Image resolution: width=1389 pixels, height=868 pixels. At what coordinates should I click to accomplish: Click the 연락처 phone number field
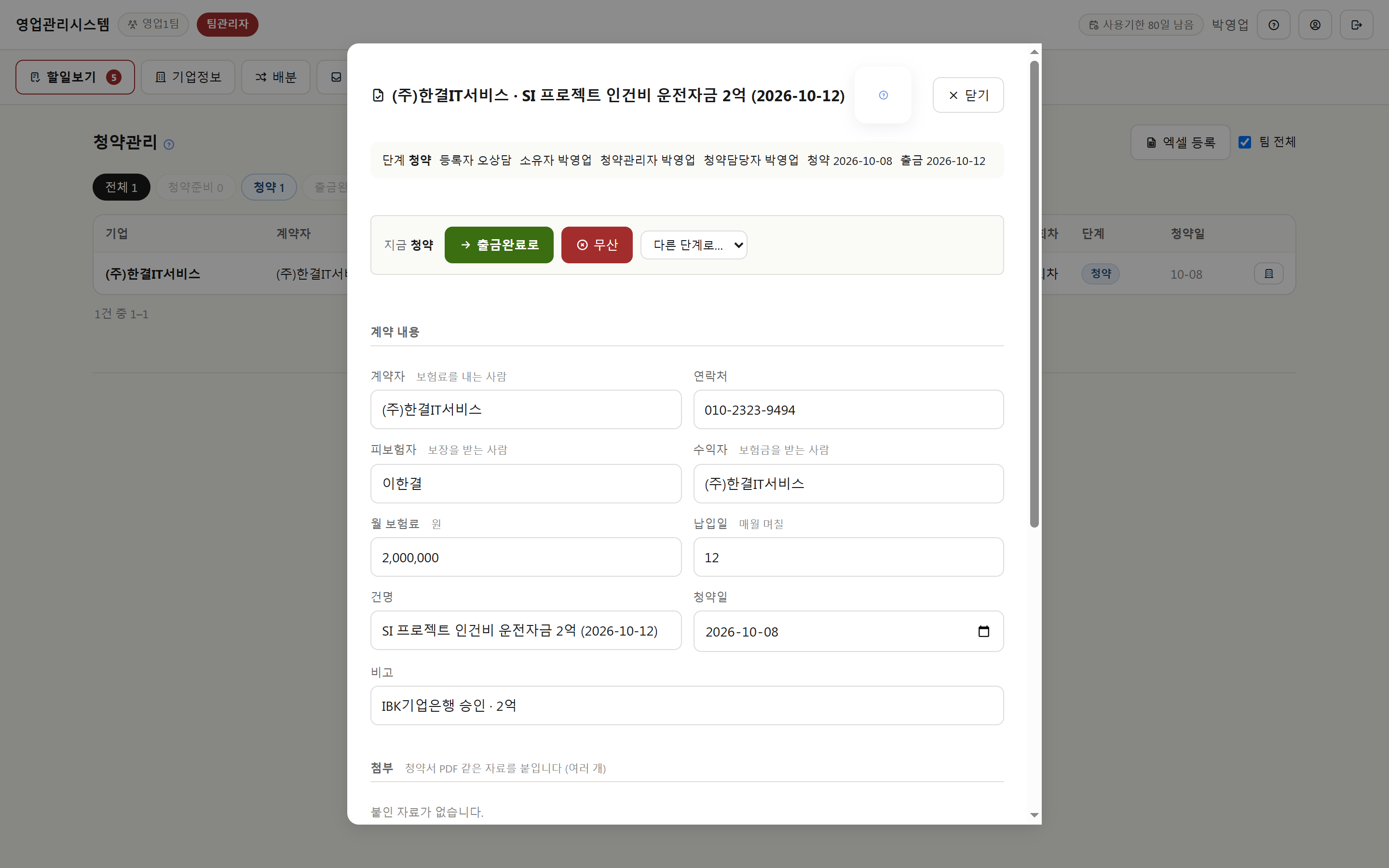pyautogui.click(x=848, y=409)
